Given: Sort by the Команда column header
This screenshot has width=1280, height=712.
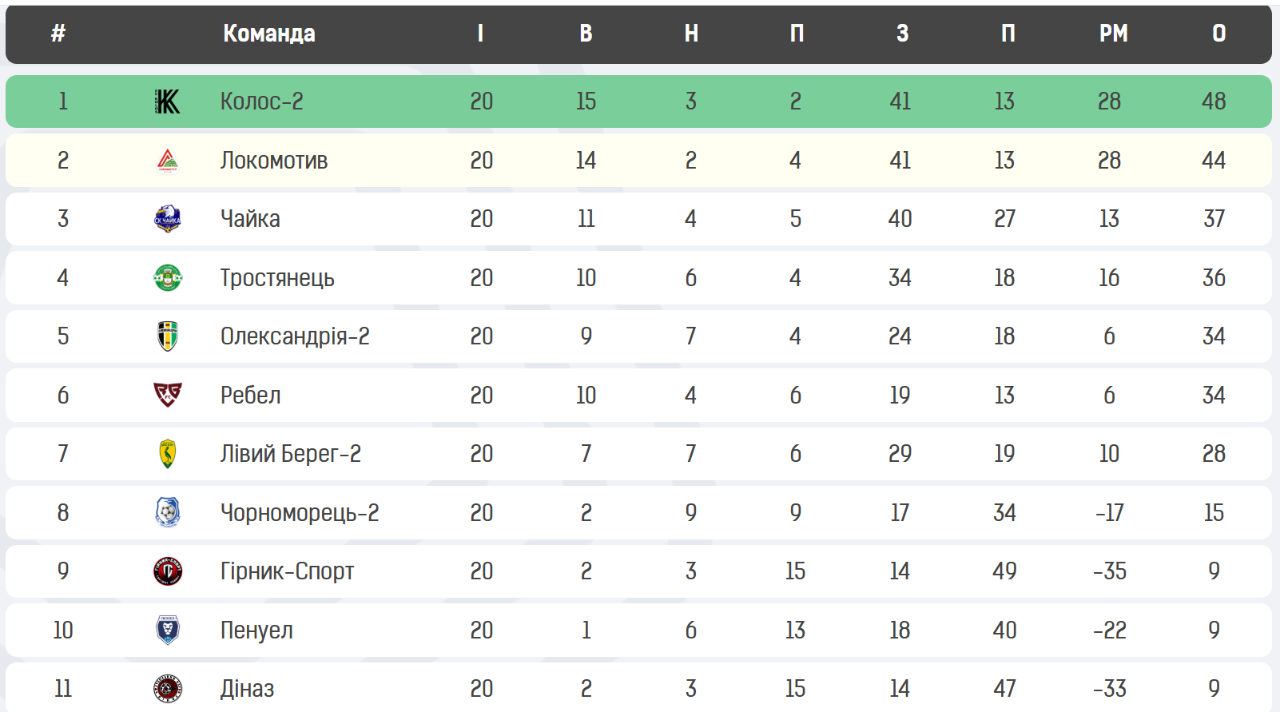Looking at the screenshot, I should click(x=269, y=34).
